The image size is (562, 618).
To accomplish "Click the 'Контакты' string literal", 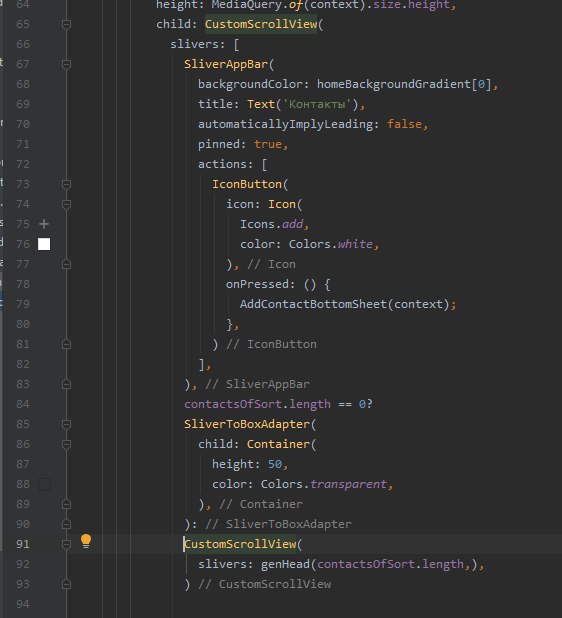I will [x=317, y=104].
